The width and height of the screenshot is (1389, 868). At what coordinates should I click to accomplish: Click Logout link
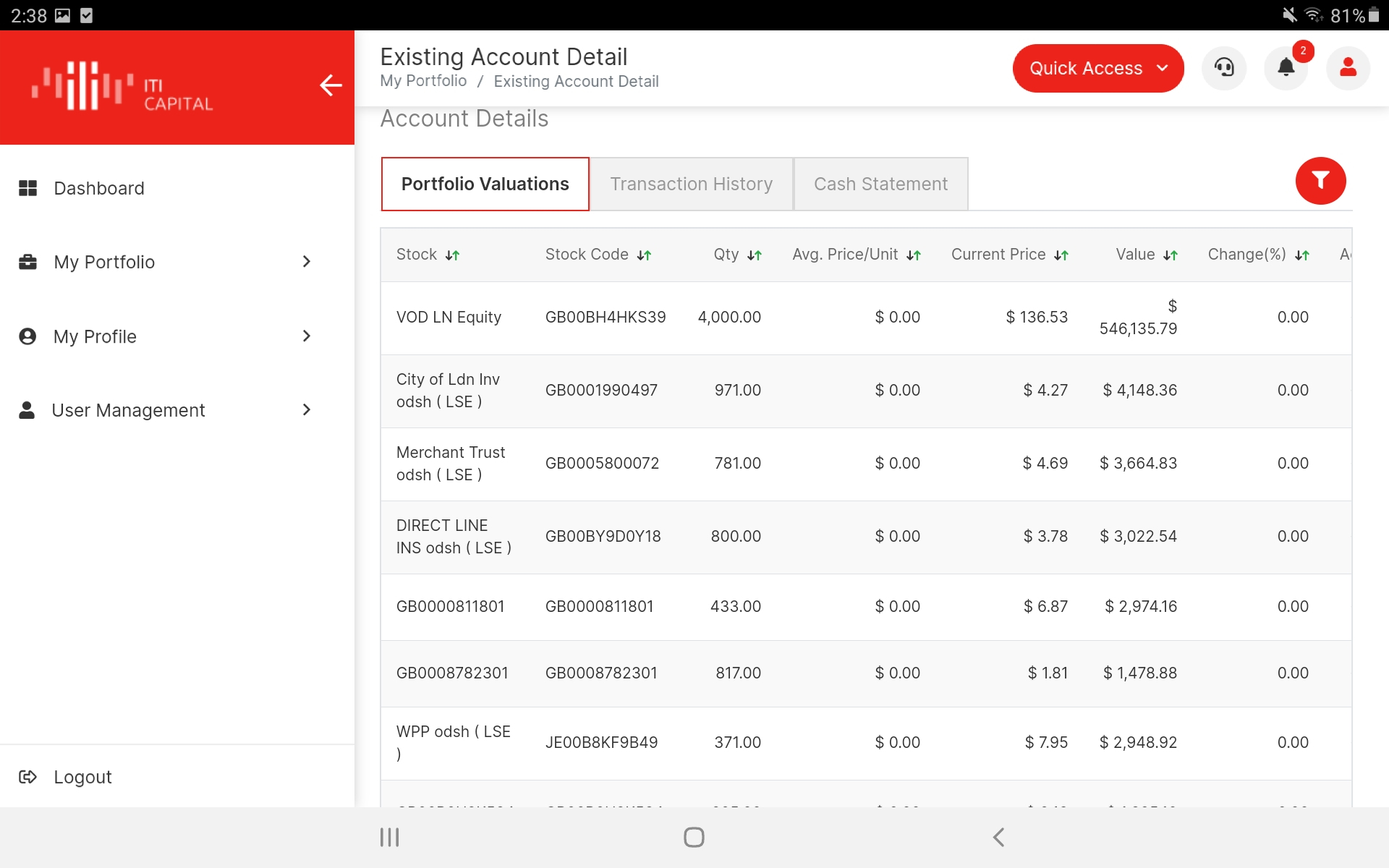(82, 777)
